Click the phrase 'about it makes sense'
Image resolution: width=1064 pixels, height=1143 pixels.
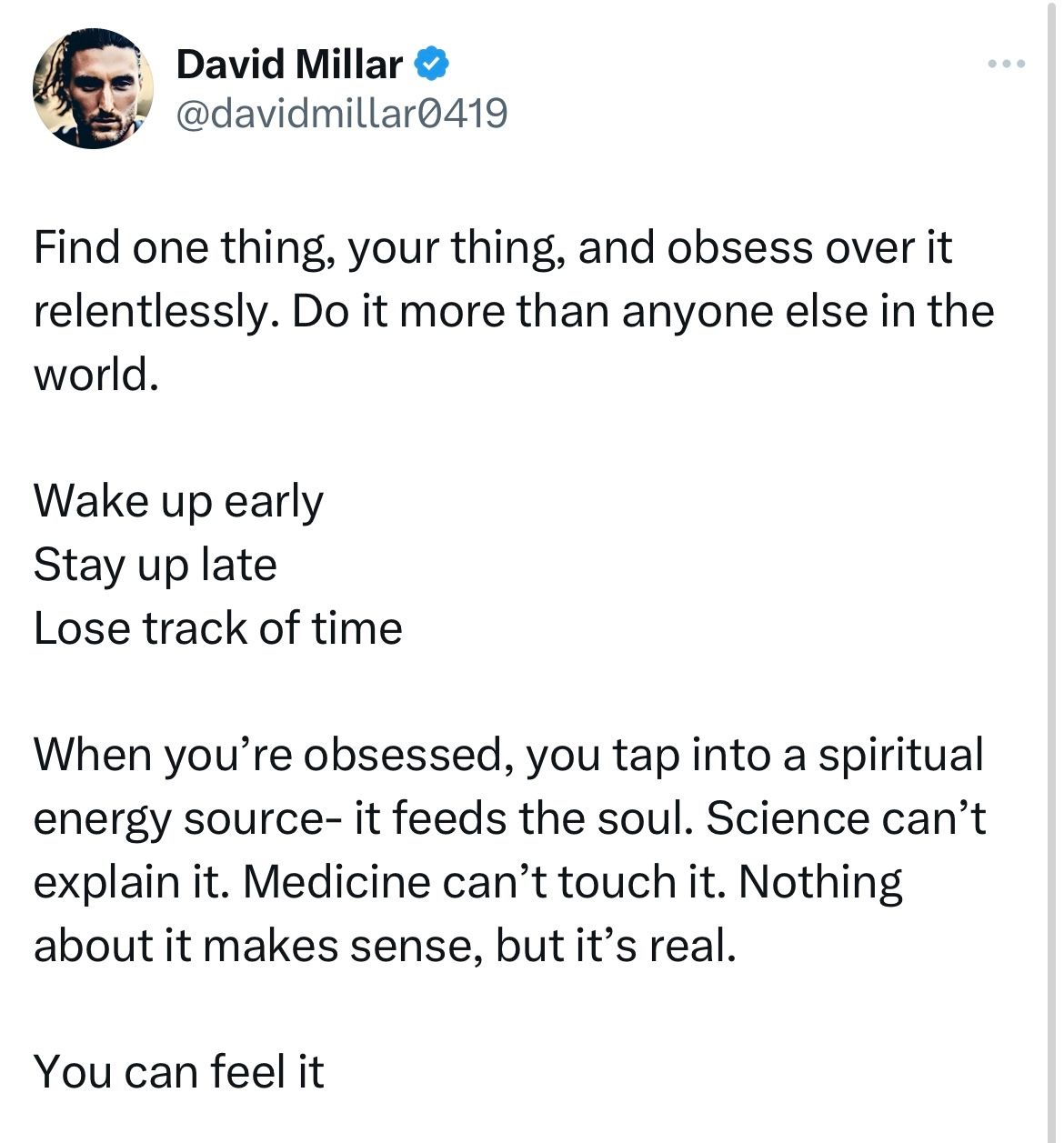click(258, 946)
